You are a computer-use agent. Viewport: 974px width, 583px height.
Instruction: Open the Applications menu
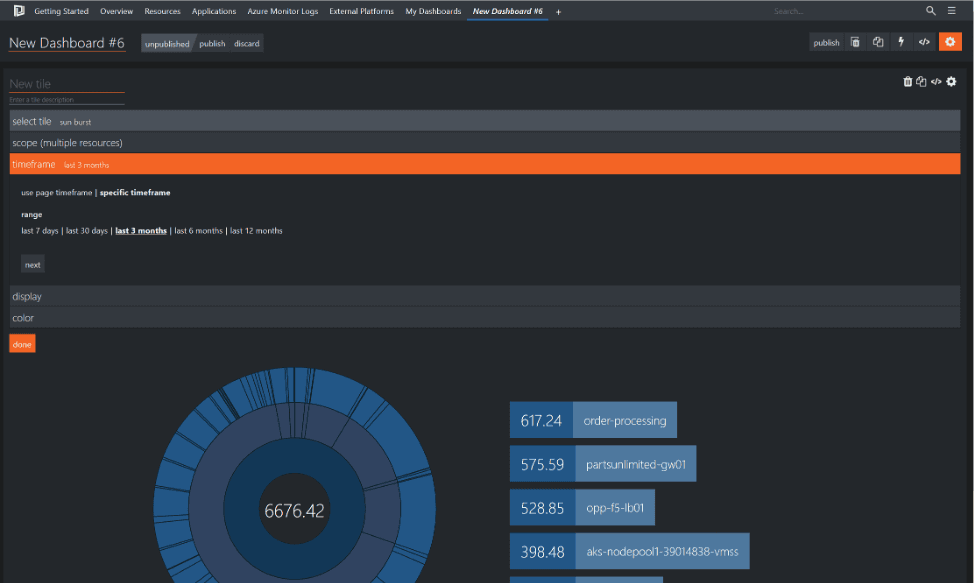coord(214,11)
